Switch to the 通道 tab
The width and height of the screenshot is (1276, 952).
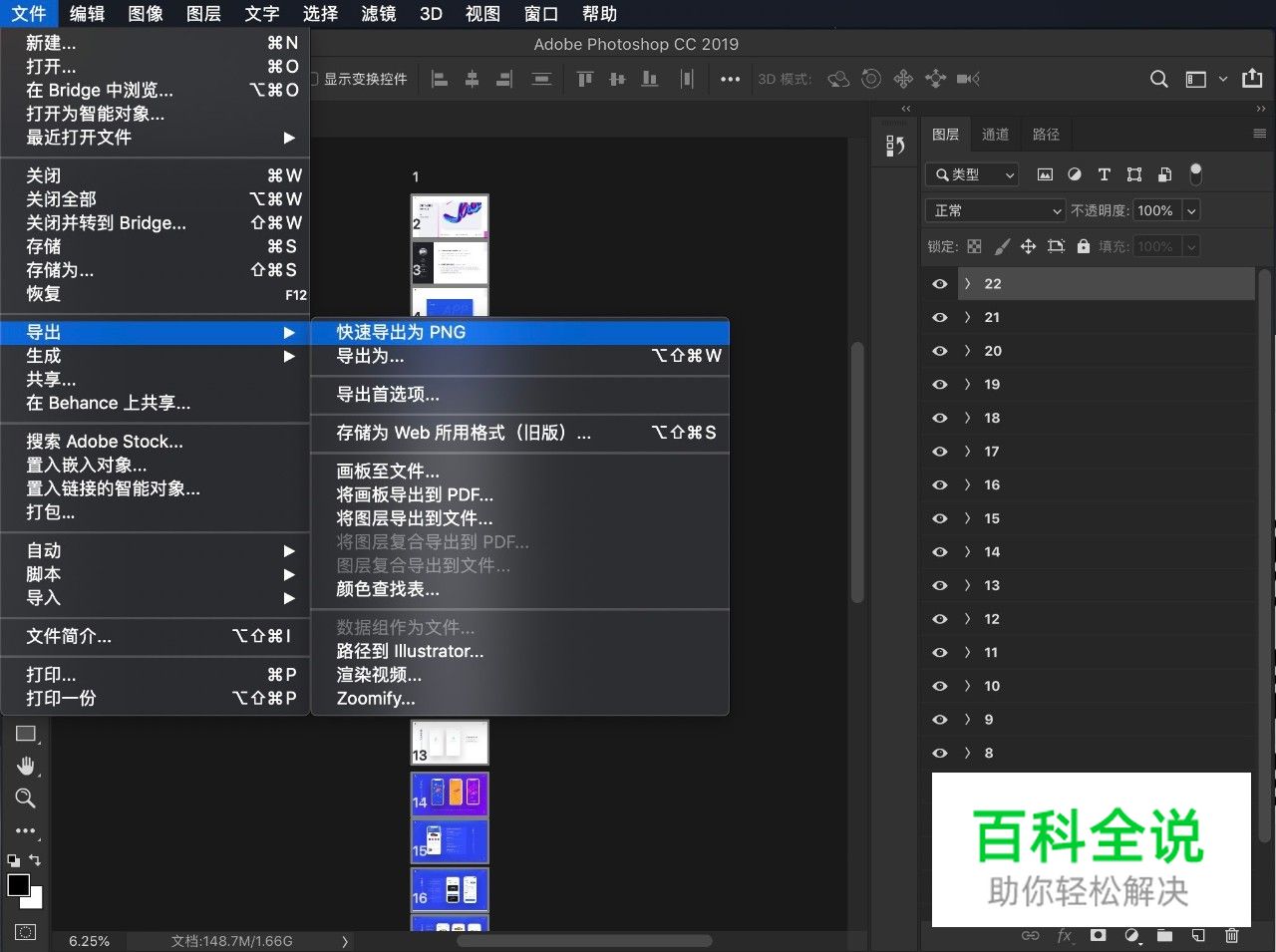coord(995,134)
